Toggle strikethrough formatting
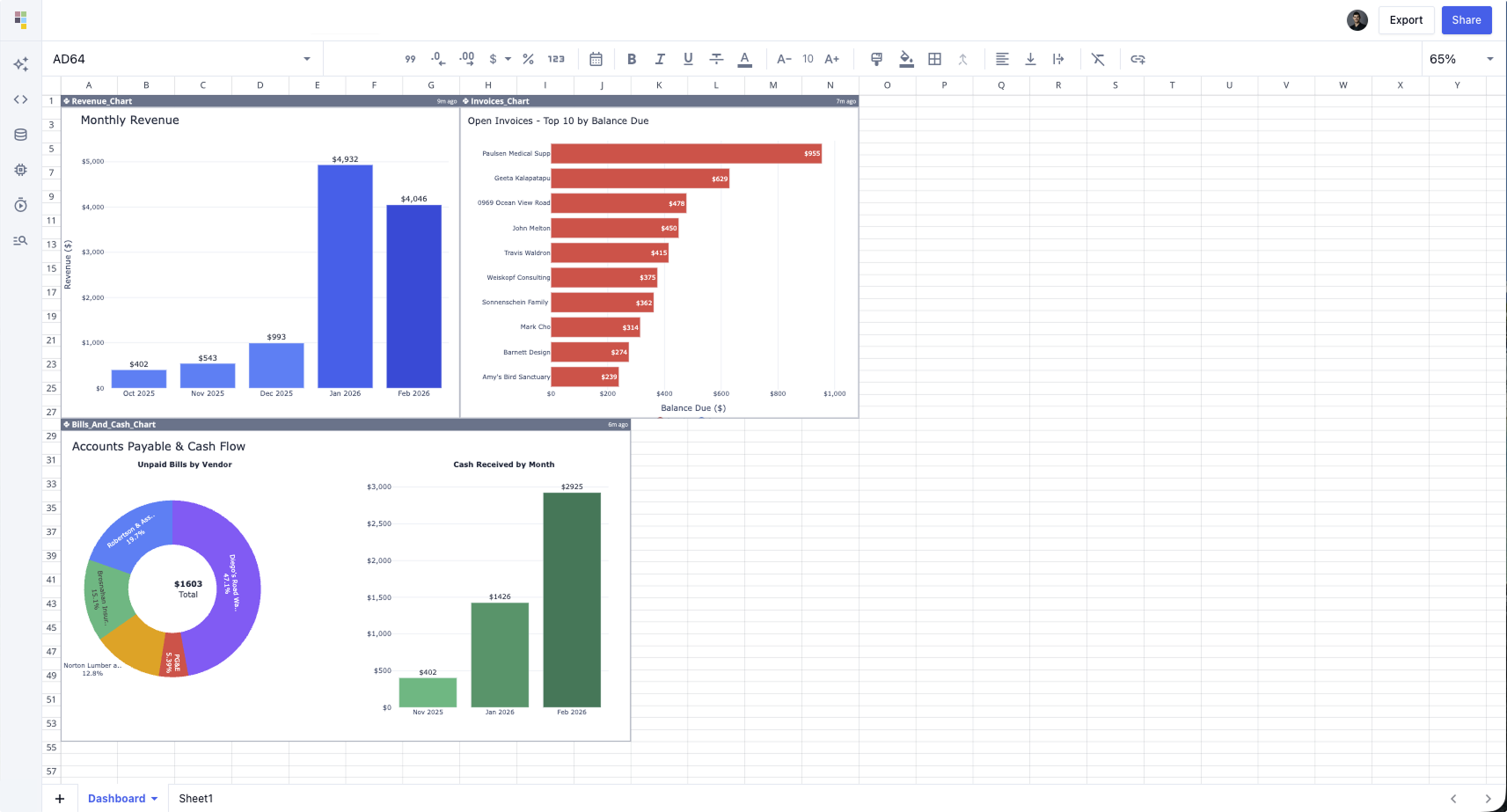The image size is (1507, 812). coord(716,59)
